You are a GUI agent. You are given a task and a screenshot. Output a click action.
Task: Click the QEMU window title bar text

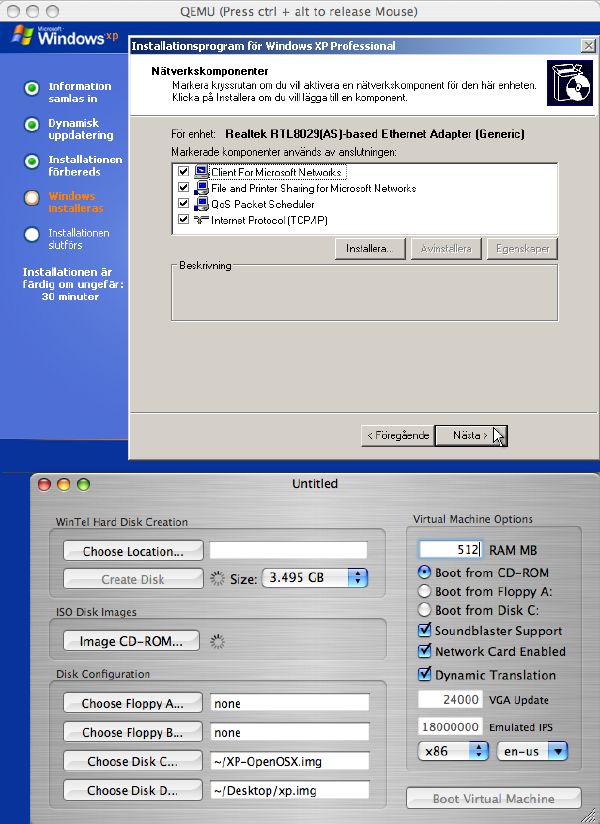coord(298,11)
